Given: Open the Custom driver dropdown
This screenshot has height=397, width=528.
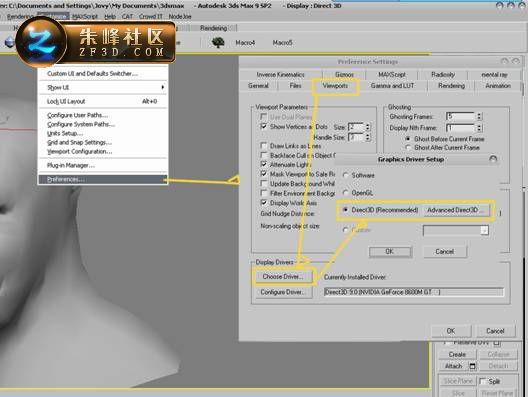Looking at the screenshot, I should [484, 230].
